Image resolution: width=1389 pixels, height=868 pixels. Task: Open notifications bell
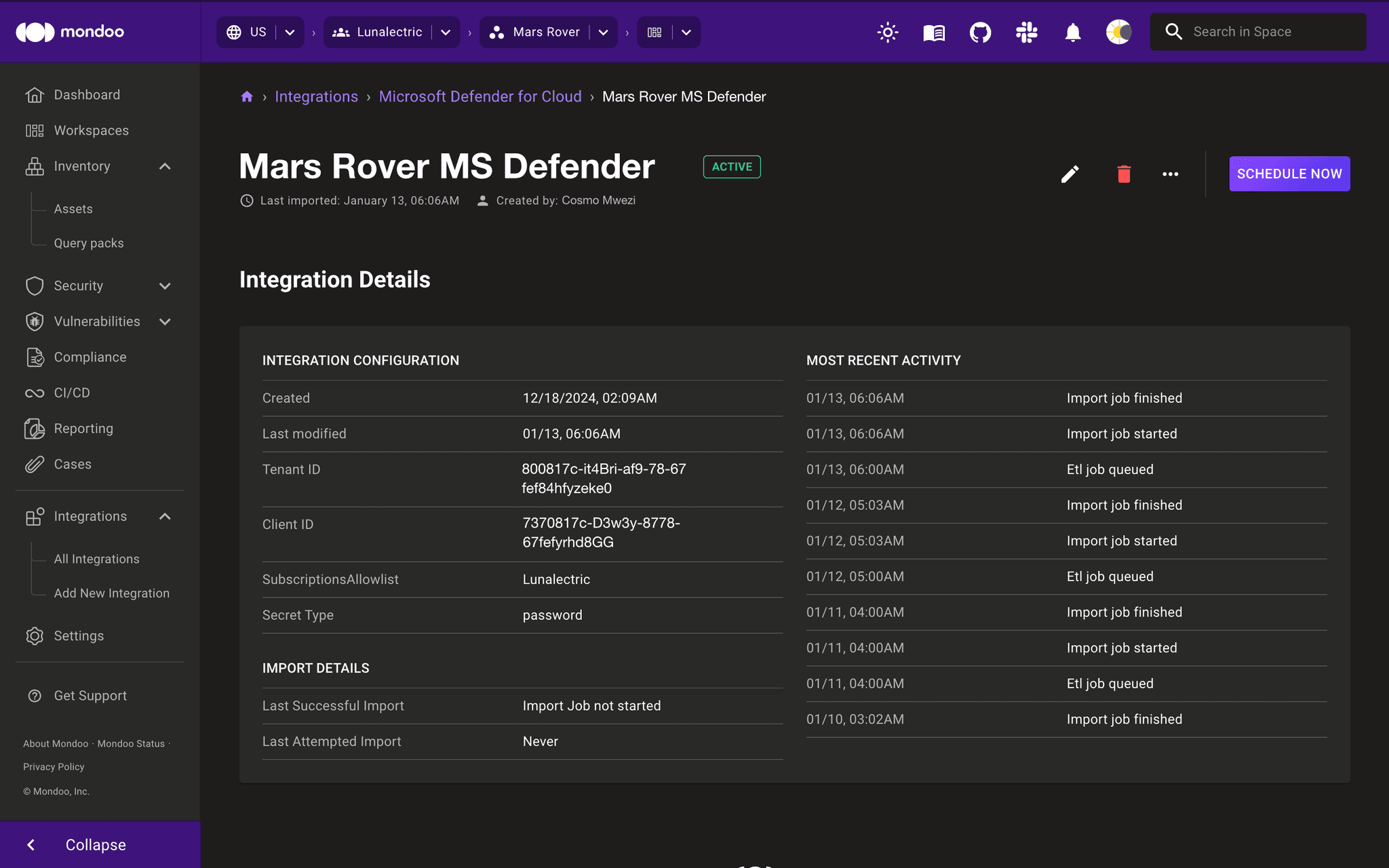pyautogui.click(x=1072, y=32)
